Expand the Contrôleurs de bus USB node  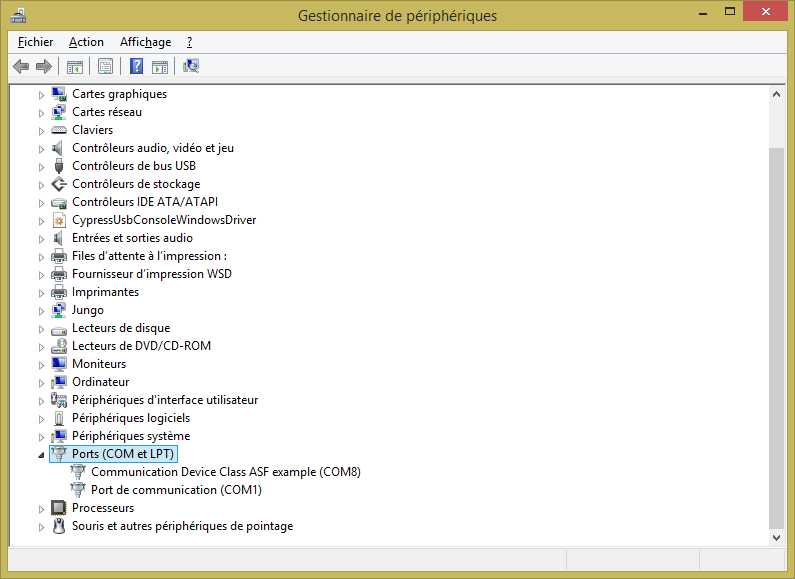click(x=42, y=166)
